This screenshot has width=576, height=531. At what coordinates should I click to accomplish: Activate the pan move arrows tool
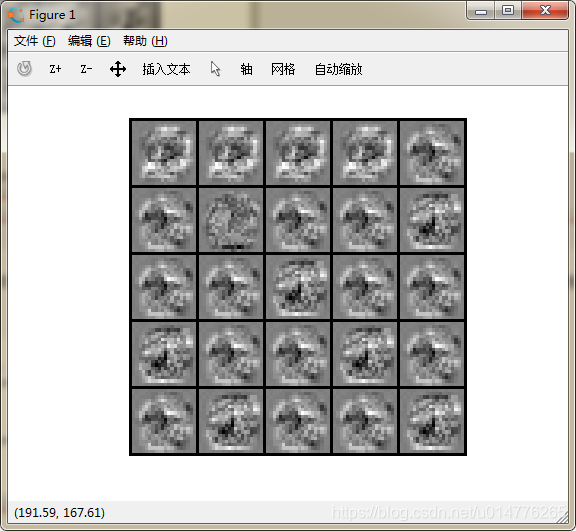coord(118,69)
